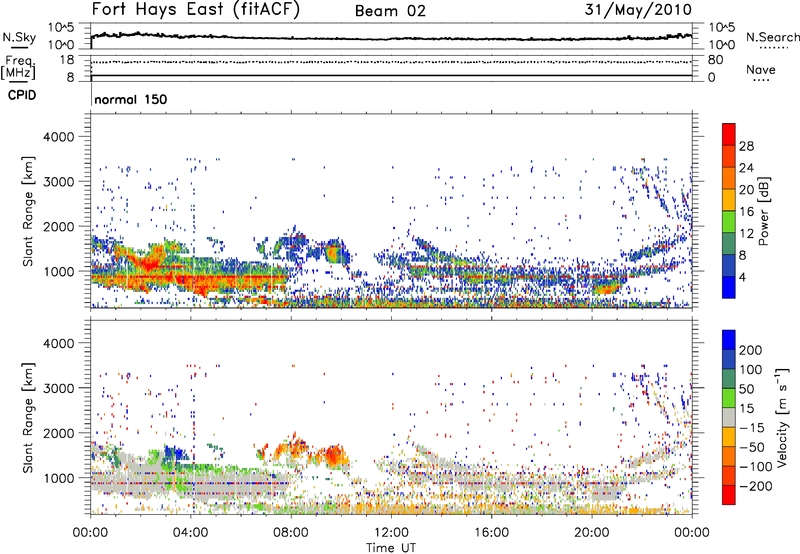The width and height of the screenshot is (800, 554).
Task: Click Velocity colorbar tick label '200'
Action: coord(751,350)
